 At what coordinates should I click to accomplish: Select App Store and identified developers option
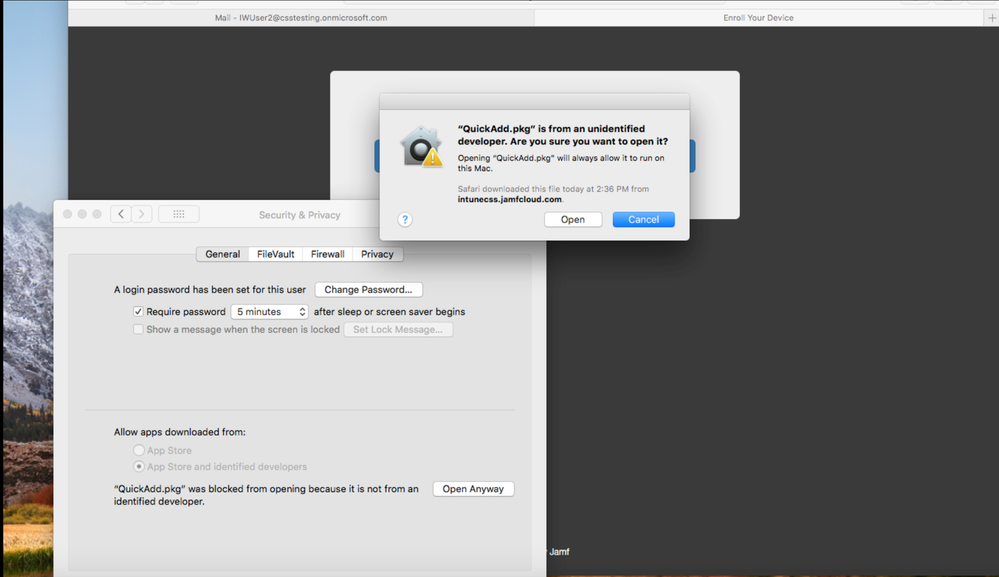(138, 467)
